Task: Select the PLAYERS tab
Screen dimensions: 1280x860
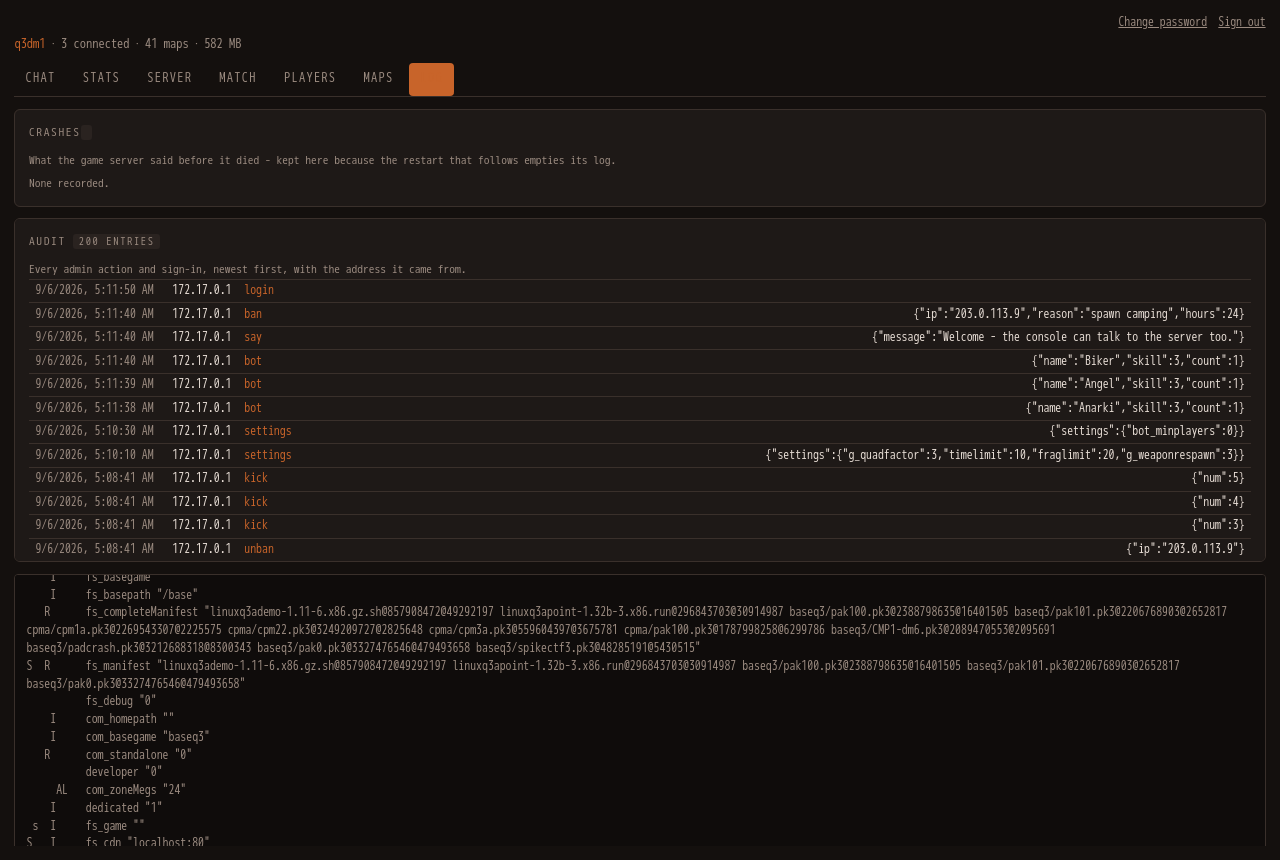Action: (310, 78)
